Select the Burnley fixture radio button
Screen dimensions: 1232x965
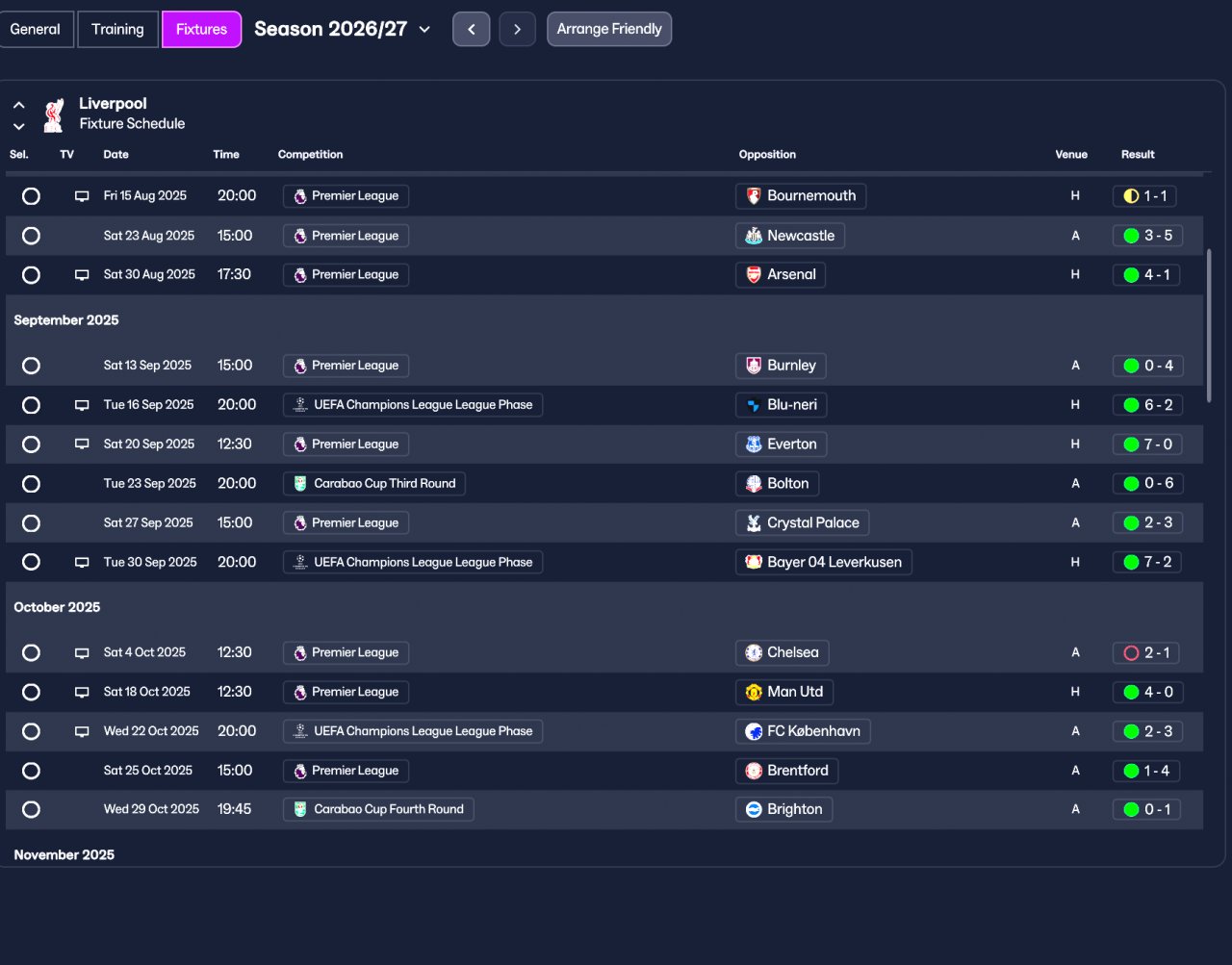point(31,366)
